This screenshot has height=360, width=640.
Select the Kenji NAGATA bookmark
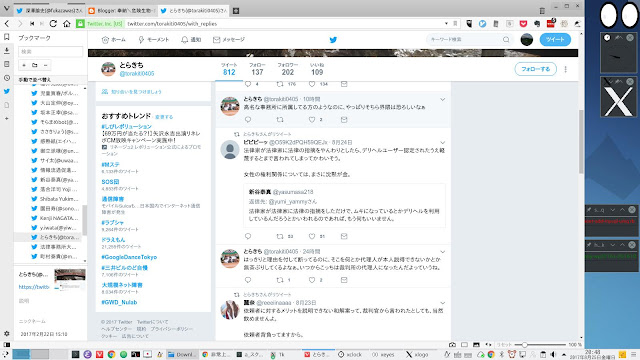54,218
